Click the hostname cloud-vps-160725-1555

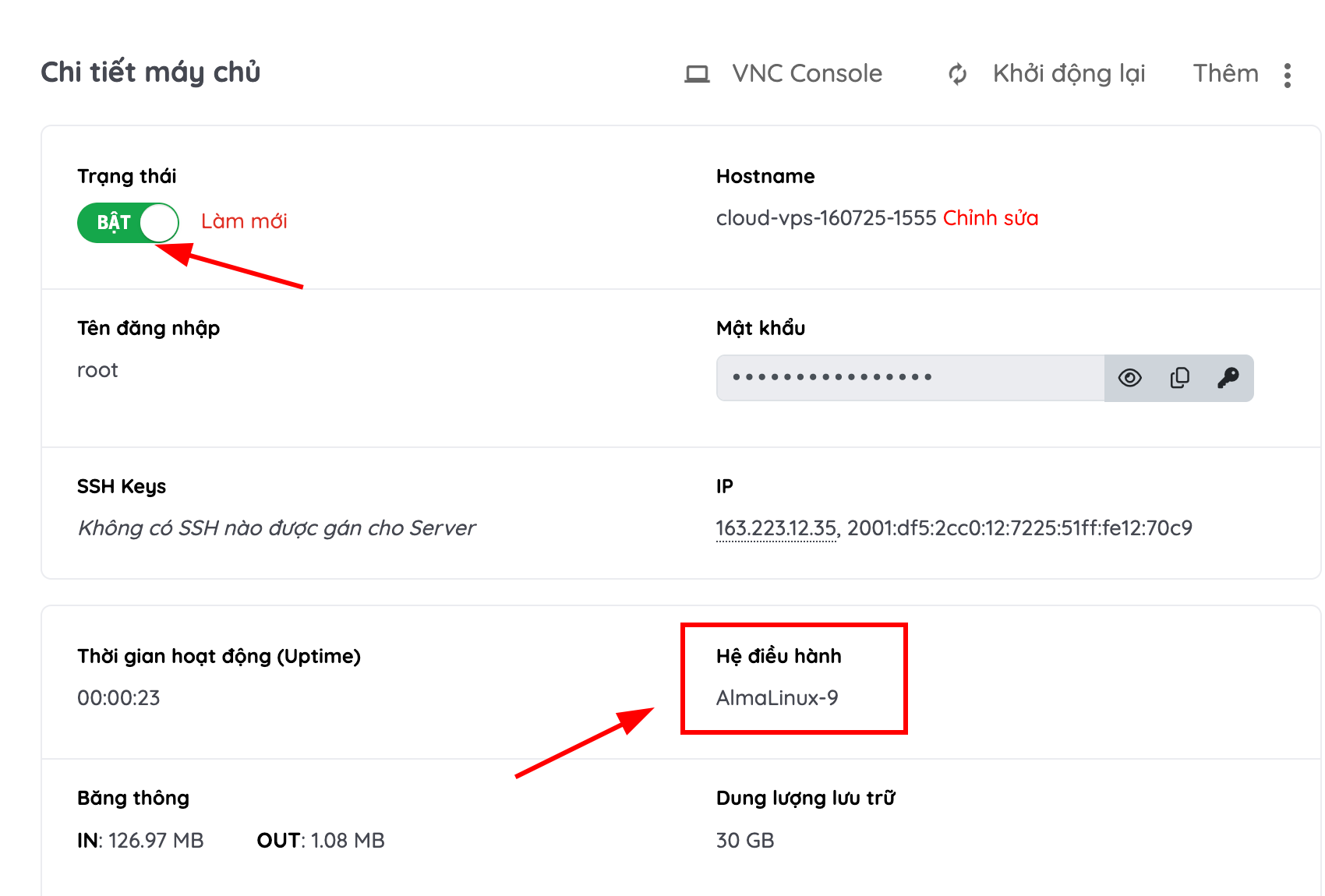click(825, 218)
